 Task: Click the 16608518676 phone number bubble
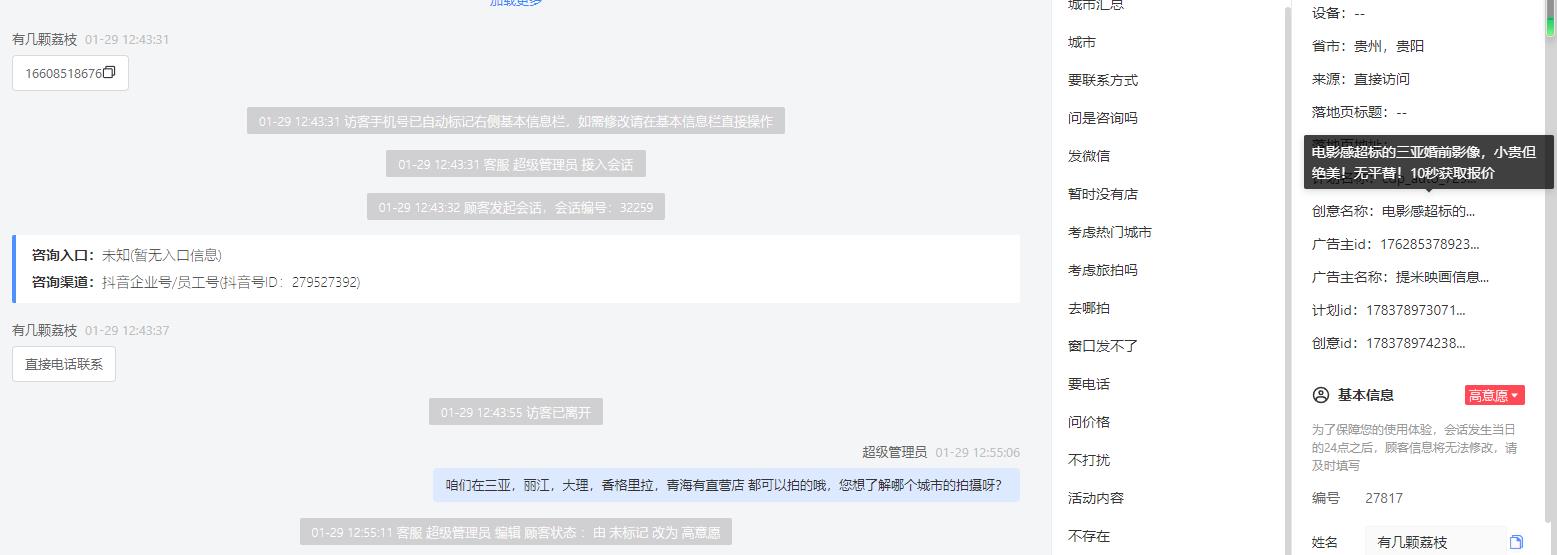pyautogui.click(x=70, y=73)
